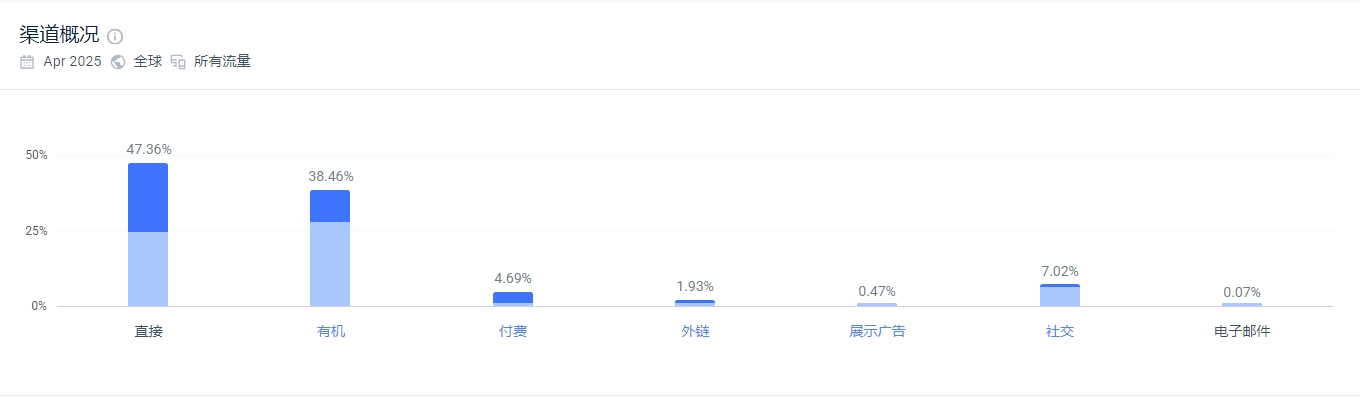Click the 社交 bar at 7.02%
The image size is (1360, 397).
point(1060,295)
